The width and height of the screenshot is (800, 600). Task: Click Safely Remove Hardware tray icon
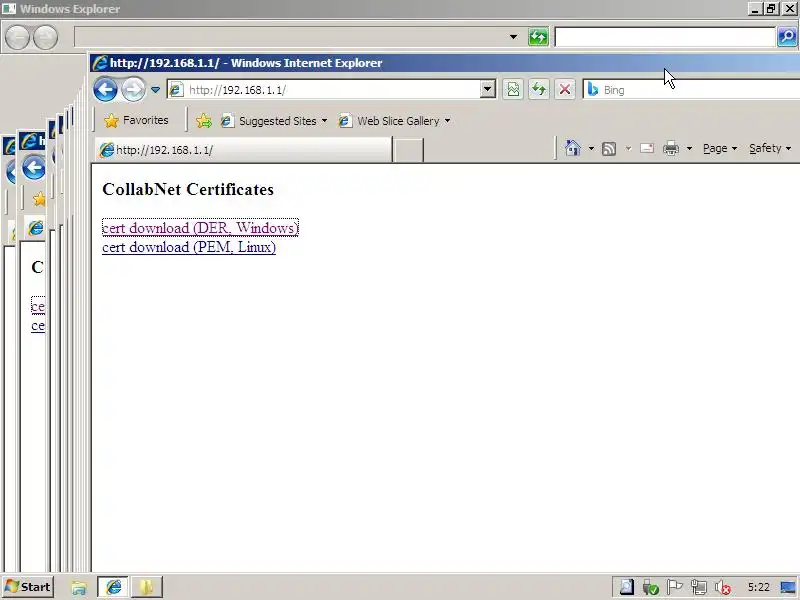click(x=650, y=587)
